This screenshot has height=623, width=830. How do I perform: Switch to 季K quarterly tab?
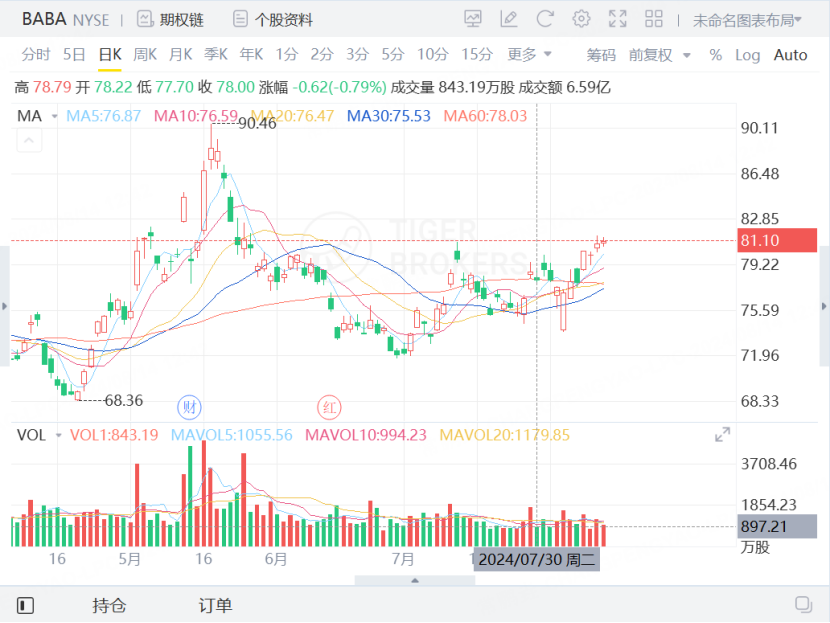point(216,54)
